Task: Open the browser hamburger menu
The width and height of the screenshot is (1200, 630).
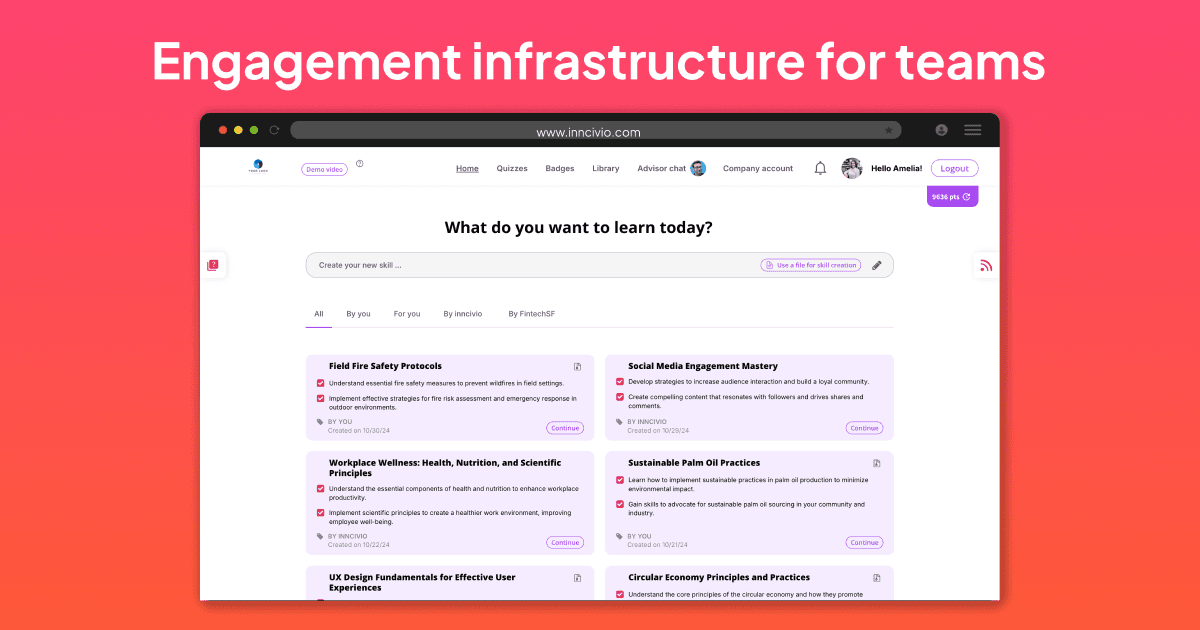Action: (x=972, y=130)
